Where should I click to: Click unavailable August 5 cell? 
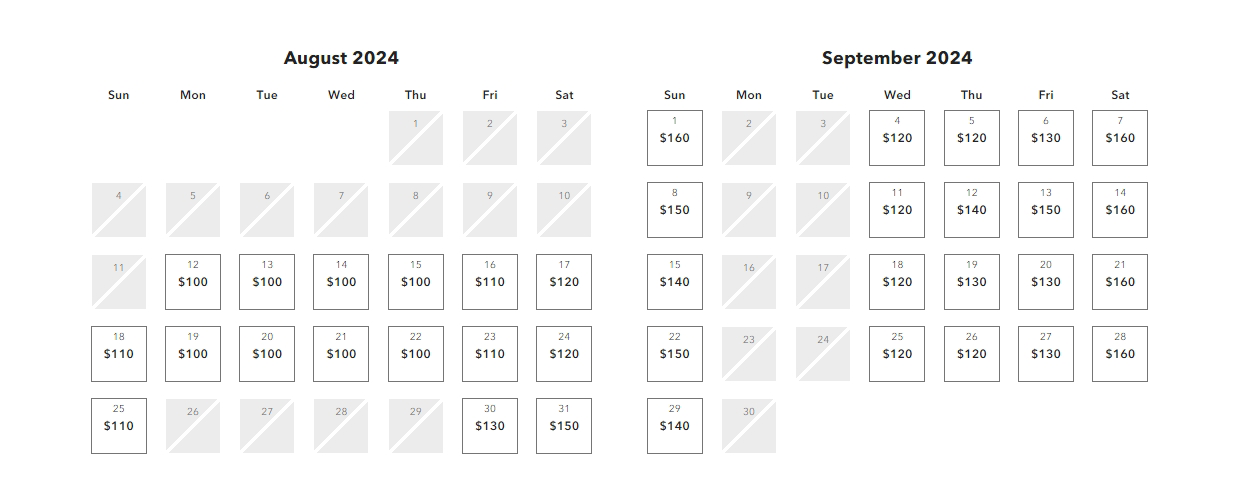pos(193,210)
